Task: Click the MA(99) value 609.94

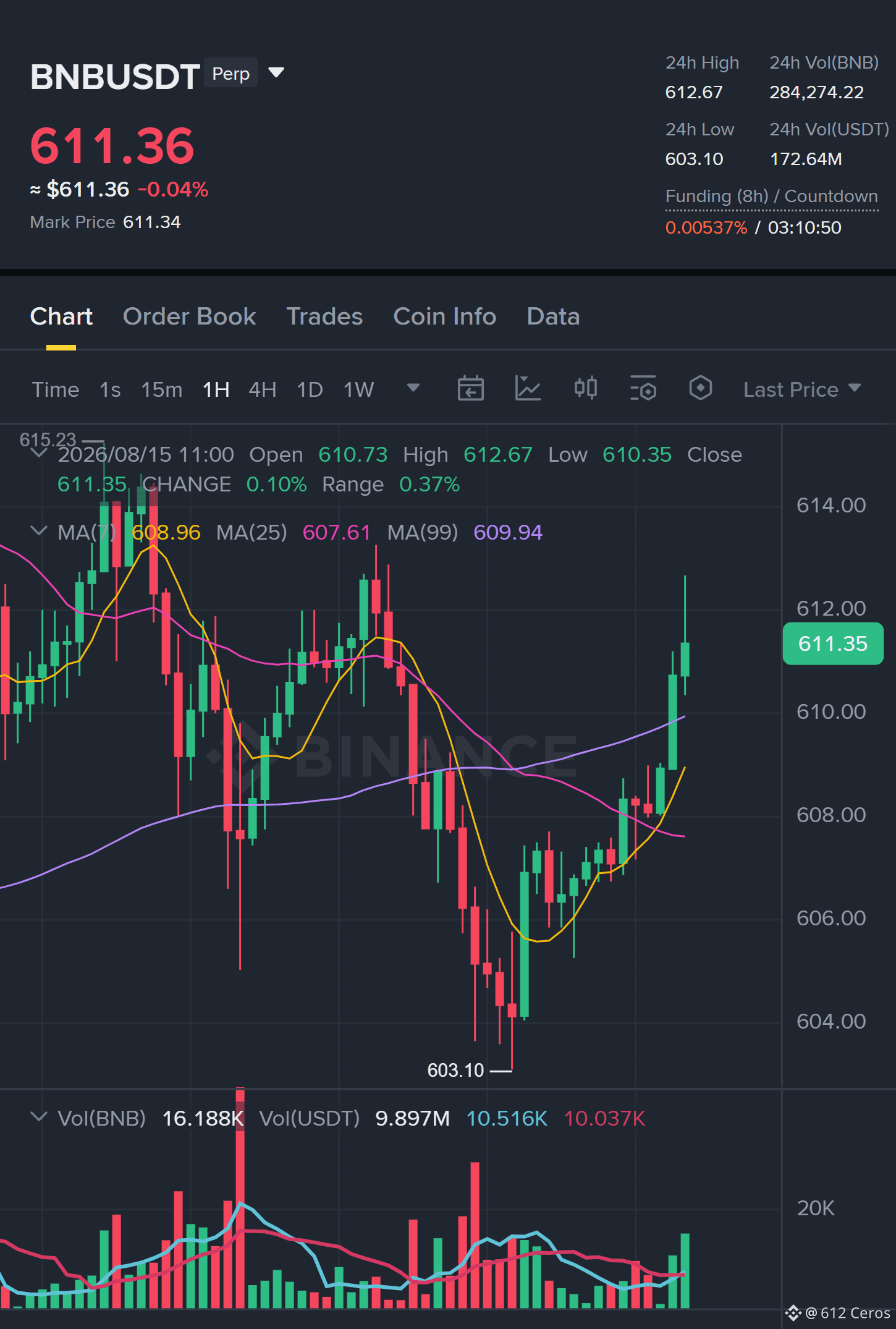Action: (x=508, y=532)
